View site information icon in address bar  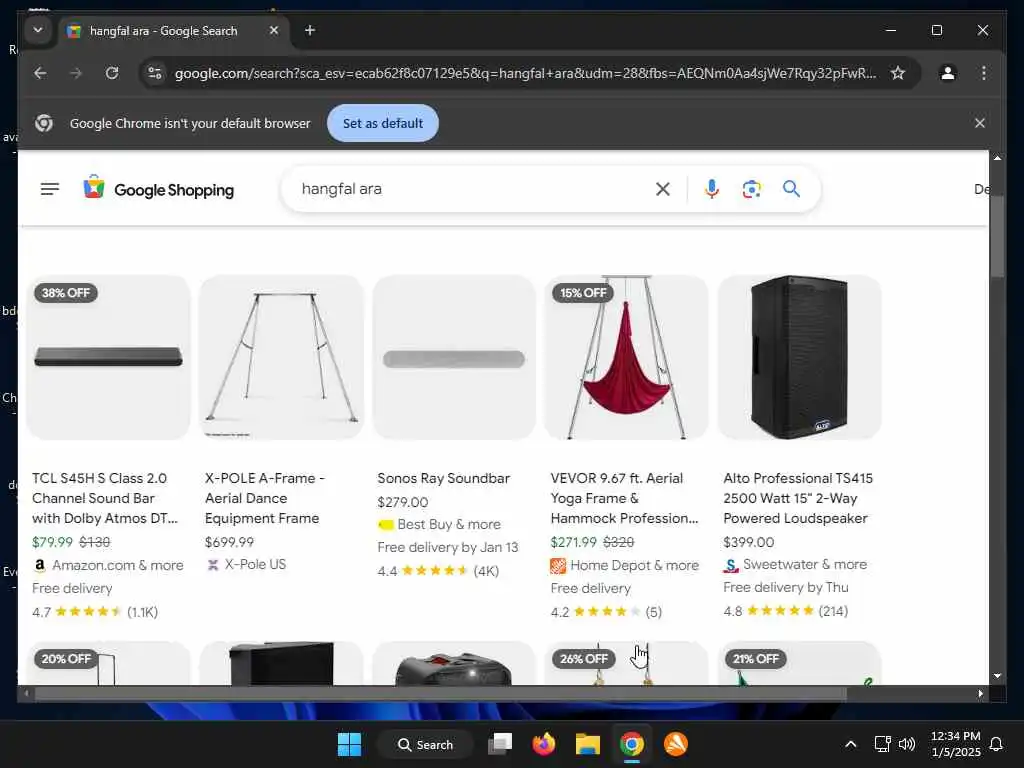click(x=155, y=73)
